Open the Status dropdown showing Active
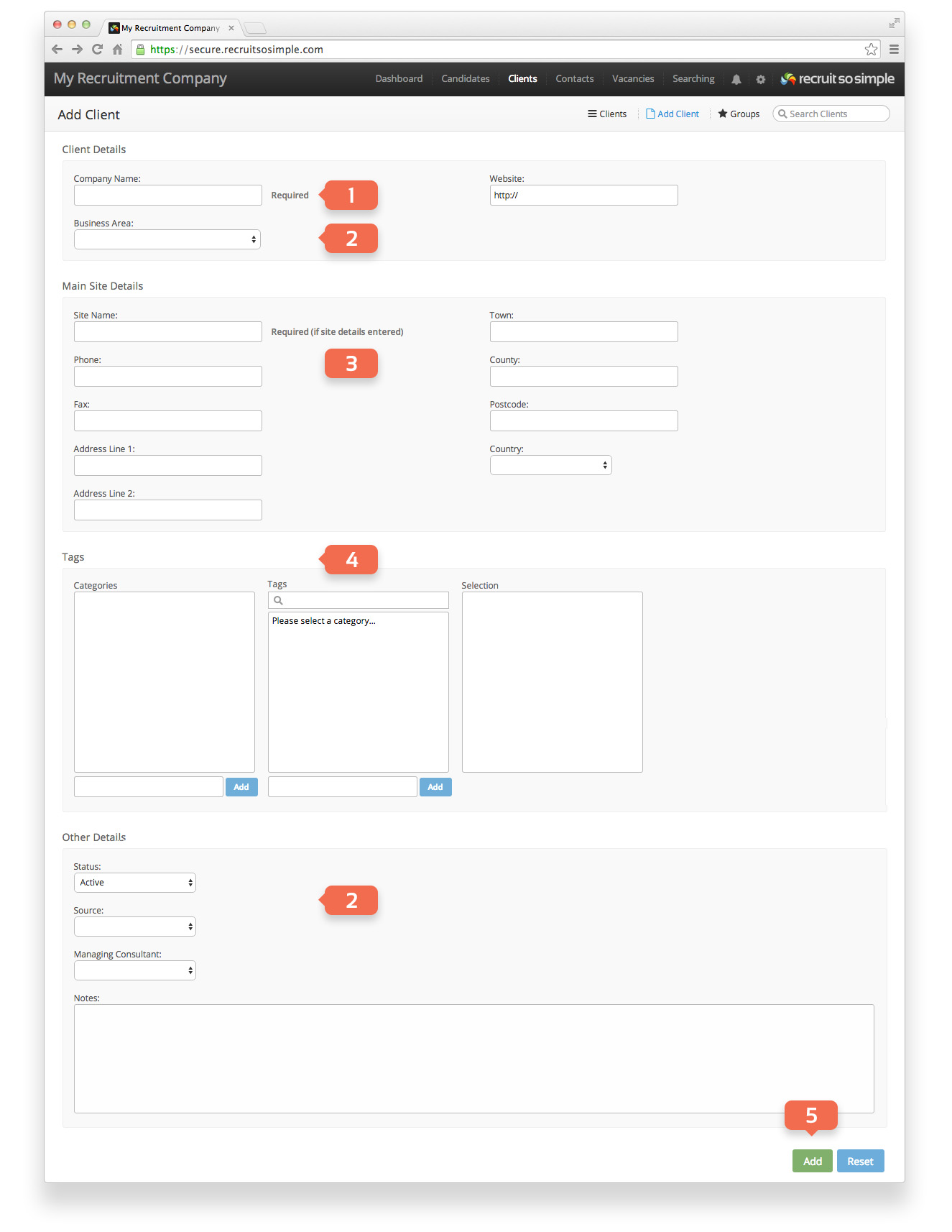This screenshot has width=952, height=1232. pyautogui.click(x=135, y=883)
